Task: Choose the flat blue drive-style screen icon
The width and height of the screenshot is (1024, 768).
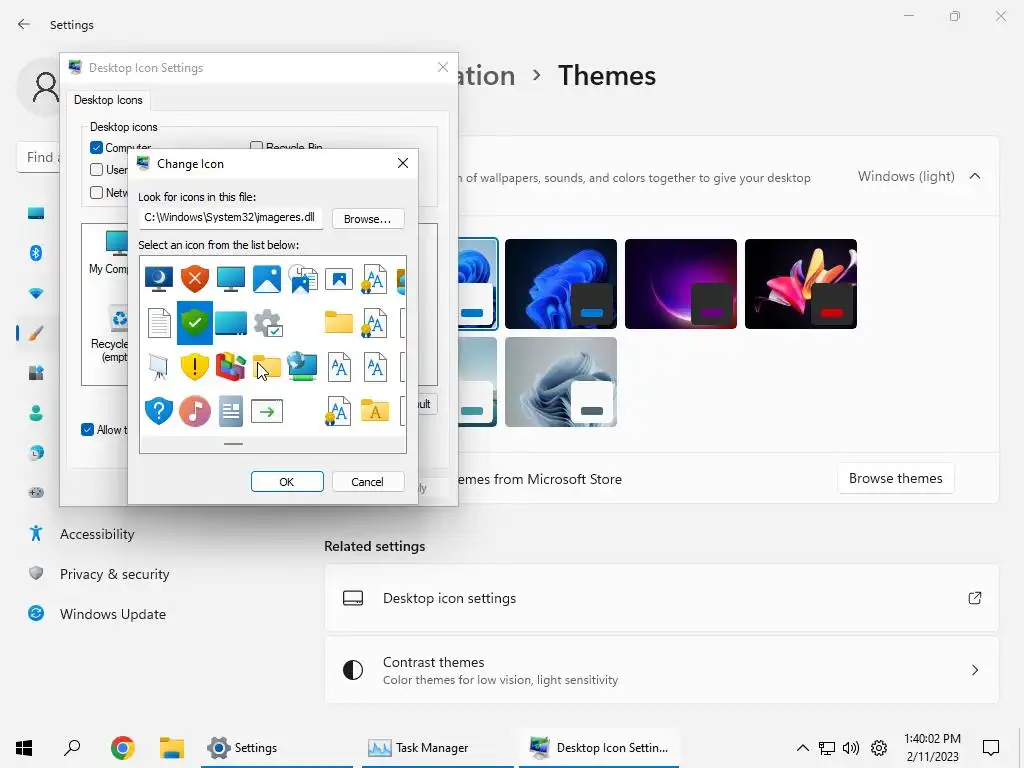Action: pos(231,323)
